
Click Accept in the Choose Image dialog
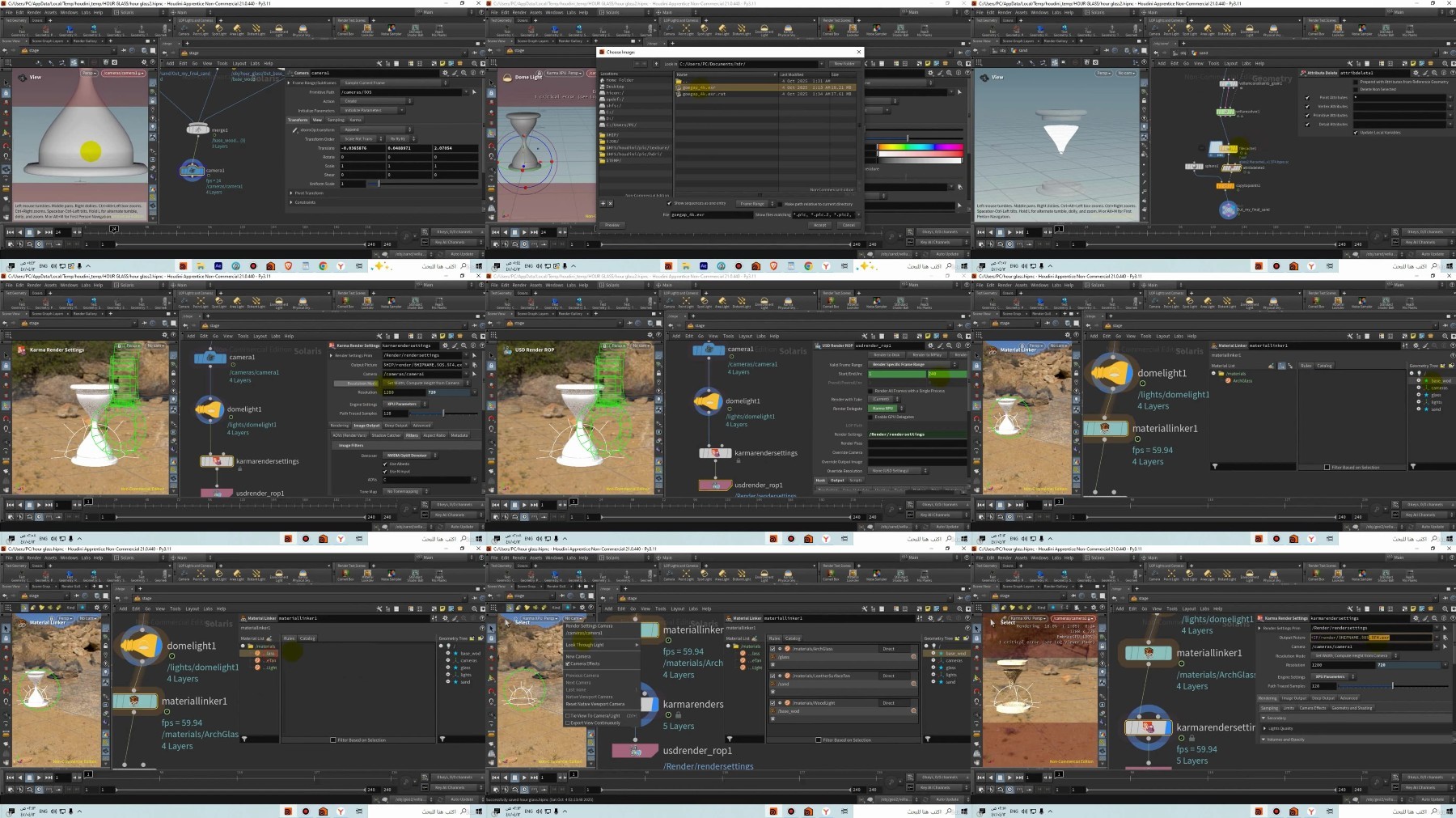click(819, 225)
